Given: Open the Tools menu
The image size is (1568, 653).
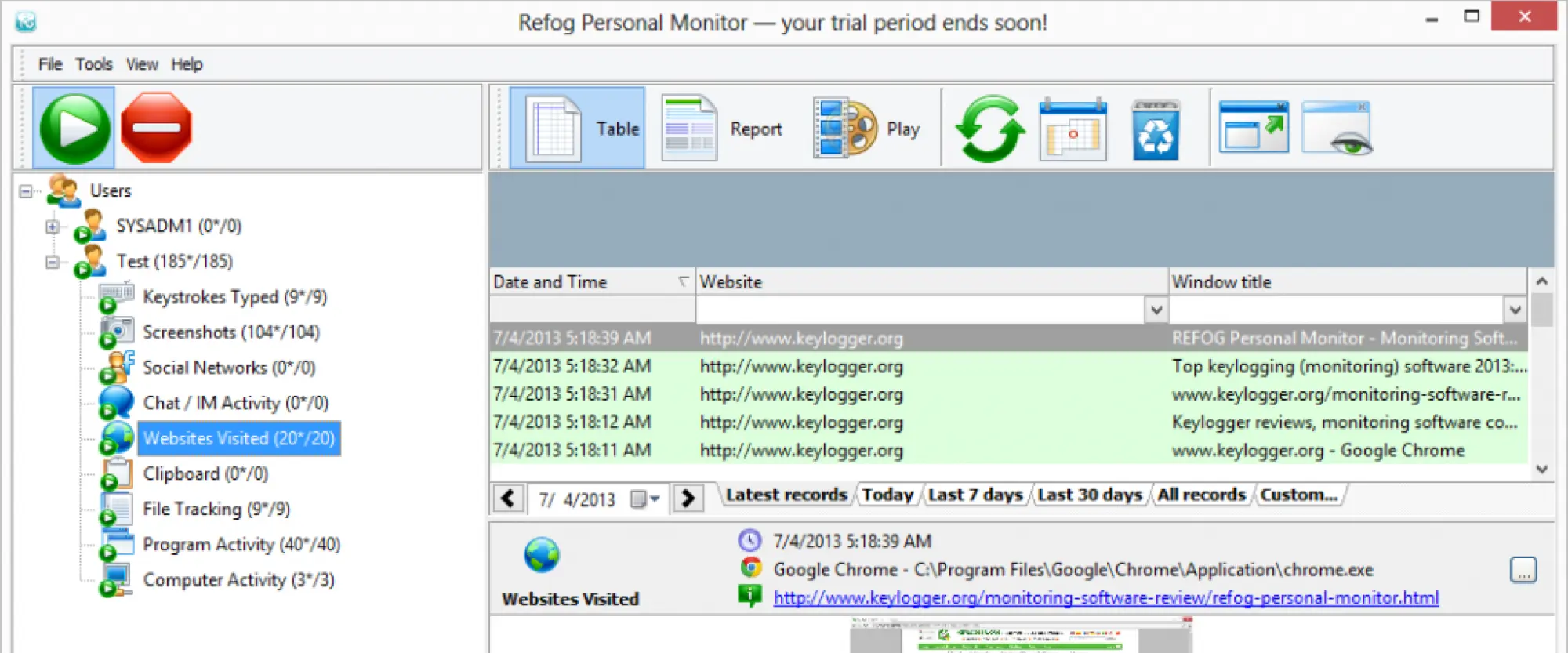Looking at the screenshot, I should [x=93, y=64].
